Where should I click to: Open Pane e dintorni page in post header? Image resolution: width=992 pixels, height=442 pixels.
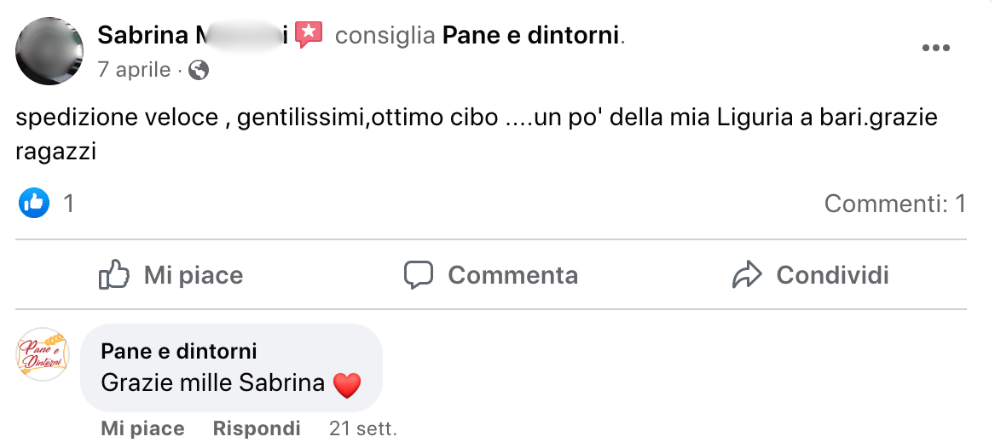[x=530, y=36]
